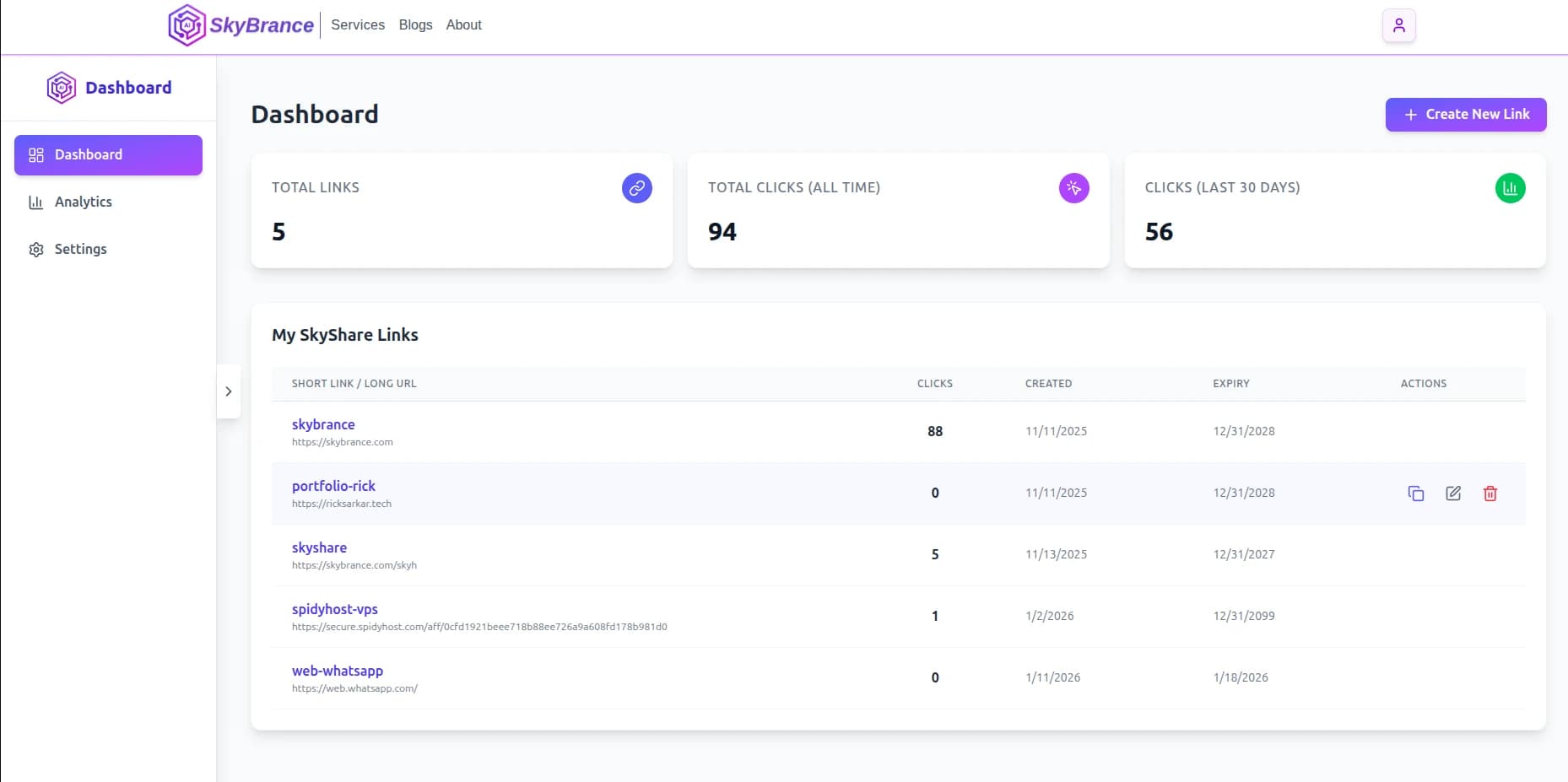
Task: Open the user profile icon
Action: click(x=1398, y=25)
